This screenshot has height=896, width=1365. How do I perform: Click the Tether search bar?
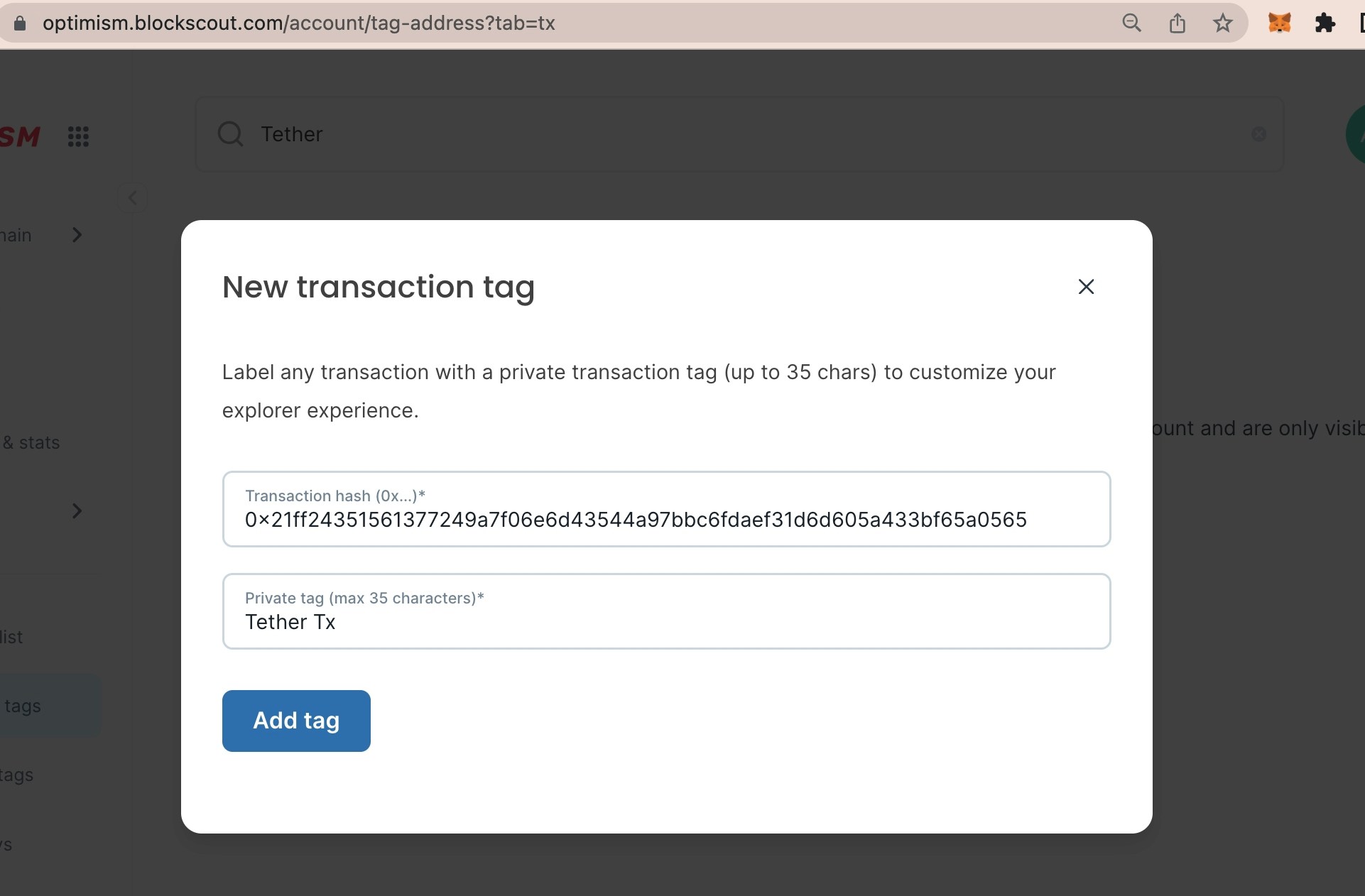[x=739, y=134]
